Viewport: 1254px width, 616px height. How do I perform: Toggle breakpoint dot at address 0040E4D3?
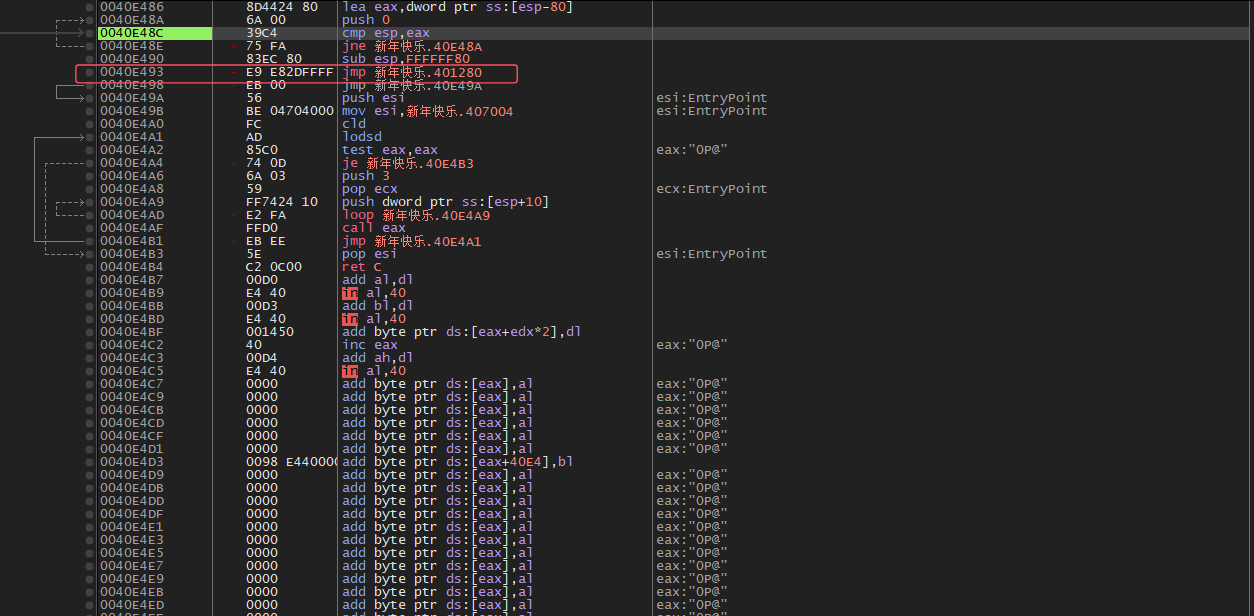tap(91, 462)
